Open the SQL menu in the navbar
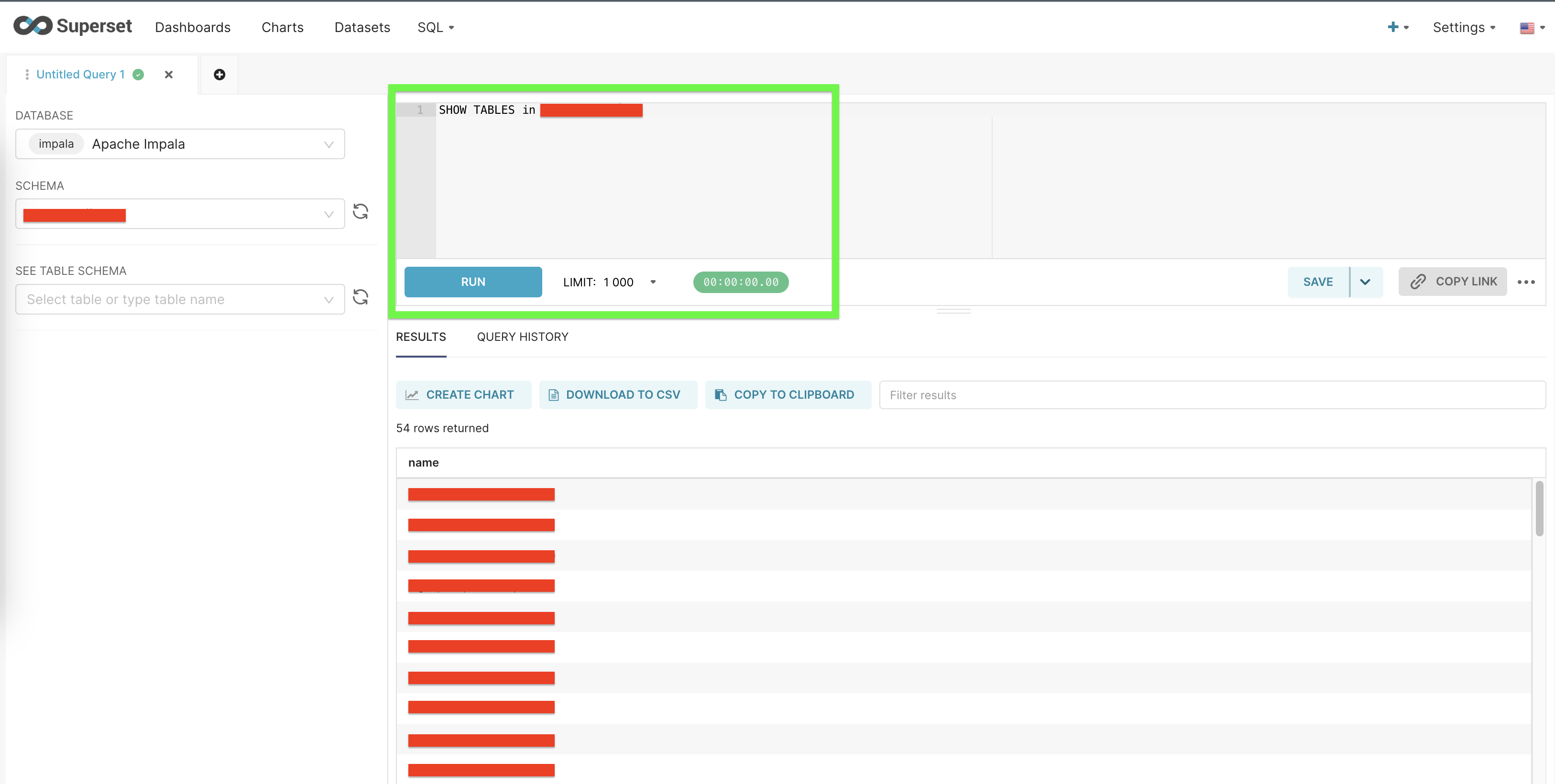Screen dimensions: 1555x784 pos(435,27)
